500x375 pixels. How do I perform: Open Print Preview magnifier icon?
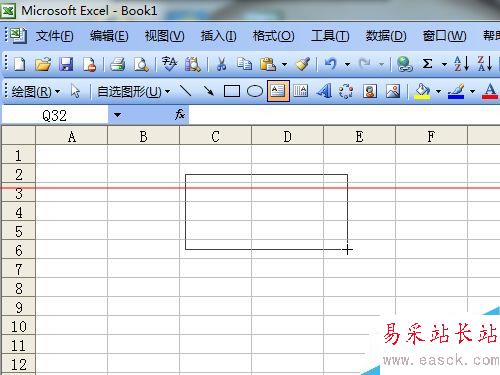pyautogui.click(x=141, y=64)
